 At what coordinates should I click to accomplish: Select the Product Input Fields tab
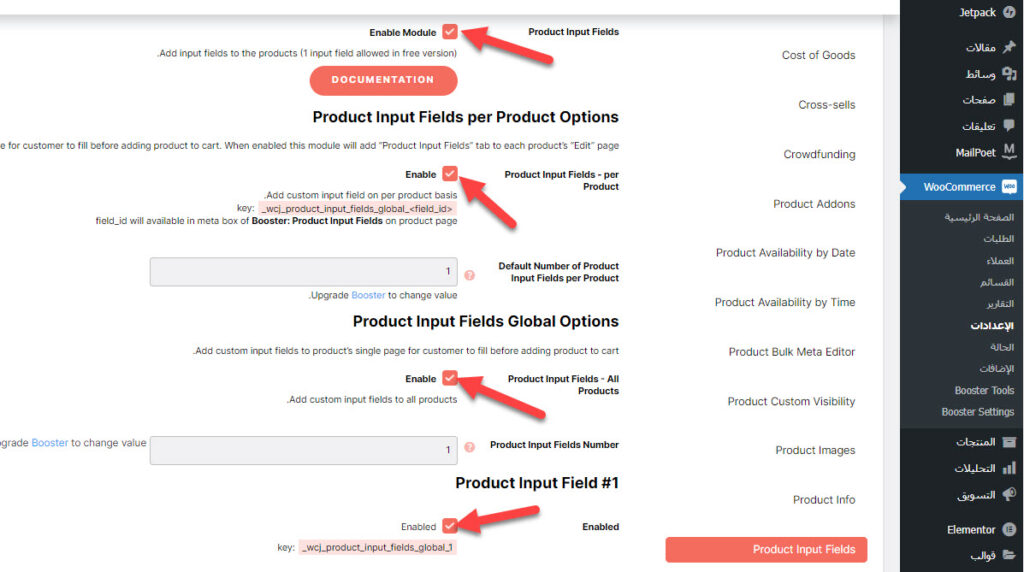point(767,549)
